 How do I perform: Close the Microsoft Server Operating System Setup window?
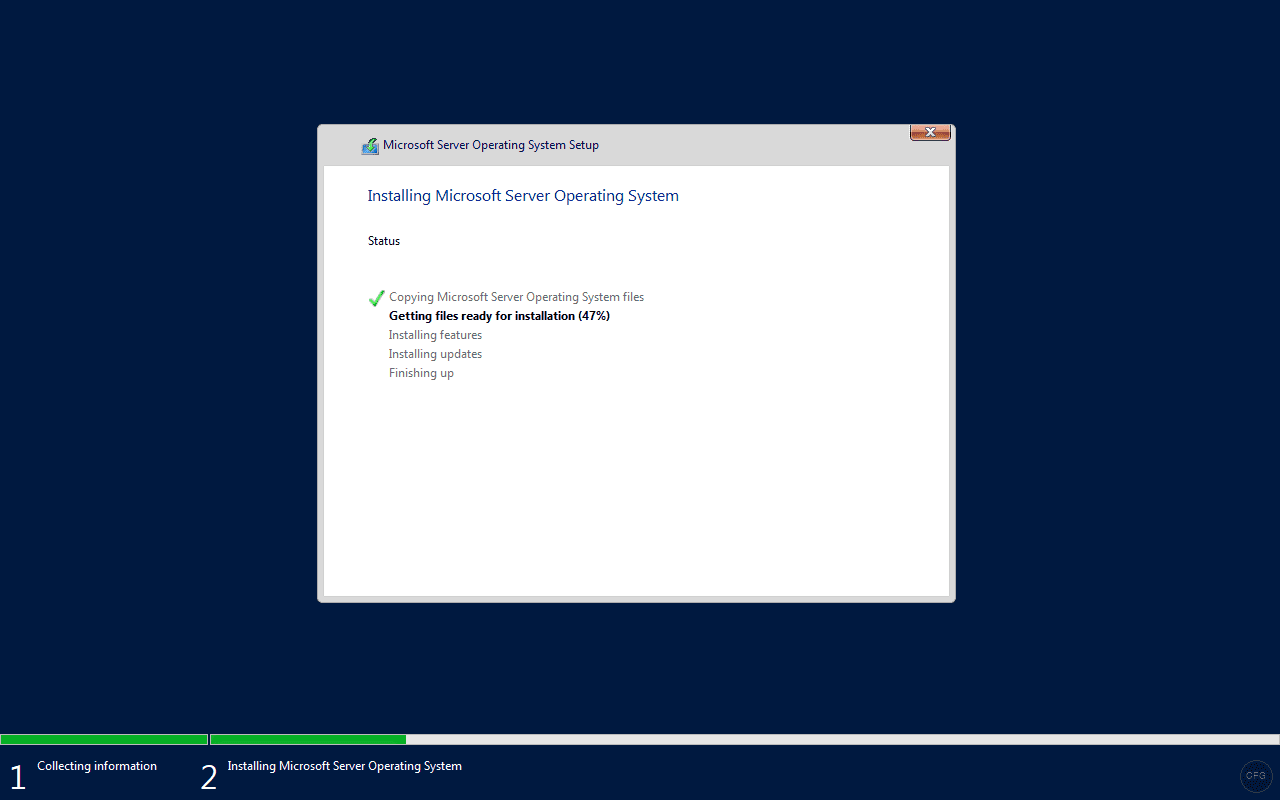point(929,132)
